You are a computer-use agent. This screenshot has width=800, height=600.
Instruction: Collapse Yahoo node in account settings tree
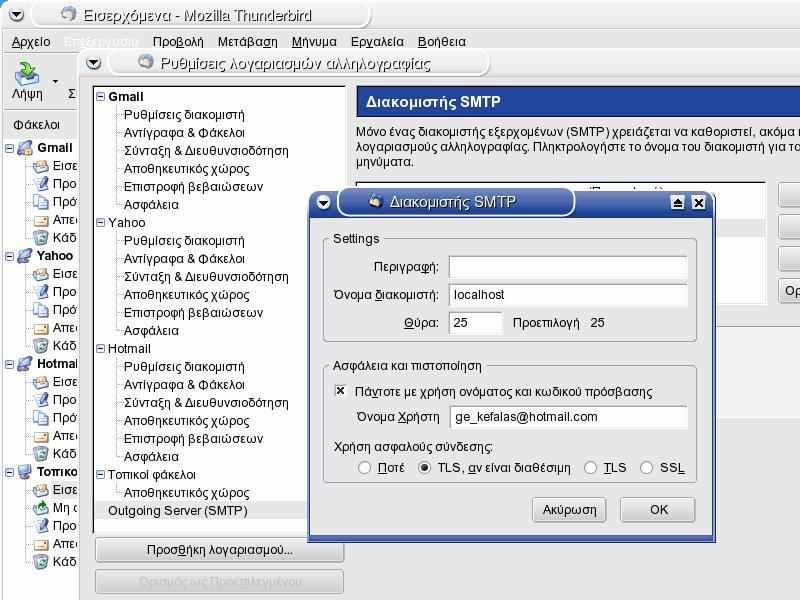point(101,222)
